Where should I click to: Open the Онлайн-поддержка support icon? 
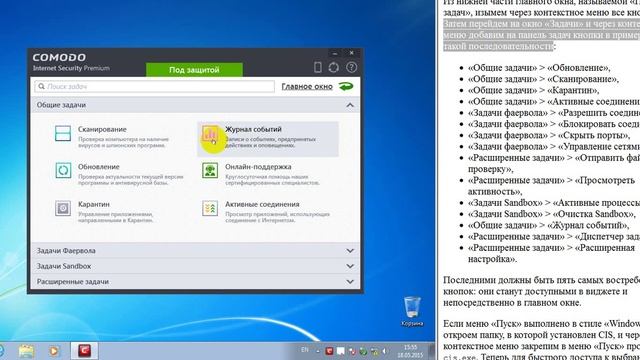pyautogui.click(x=210, y=170)
